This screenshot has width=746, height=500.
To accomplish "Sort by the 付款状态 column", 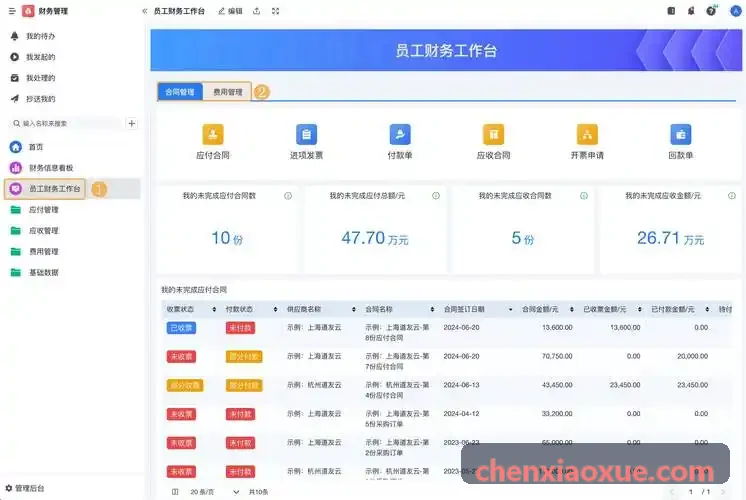I will [275, 309].
